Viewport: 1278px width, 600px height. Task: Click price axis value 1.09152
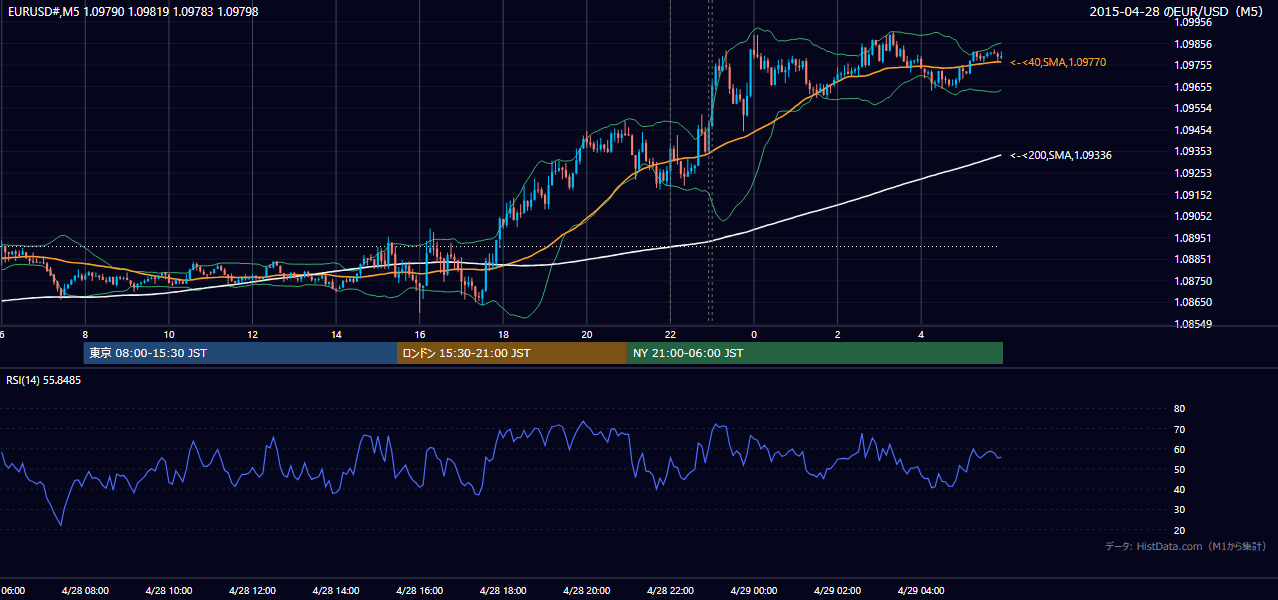tap(1192, 195)
